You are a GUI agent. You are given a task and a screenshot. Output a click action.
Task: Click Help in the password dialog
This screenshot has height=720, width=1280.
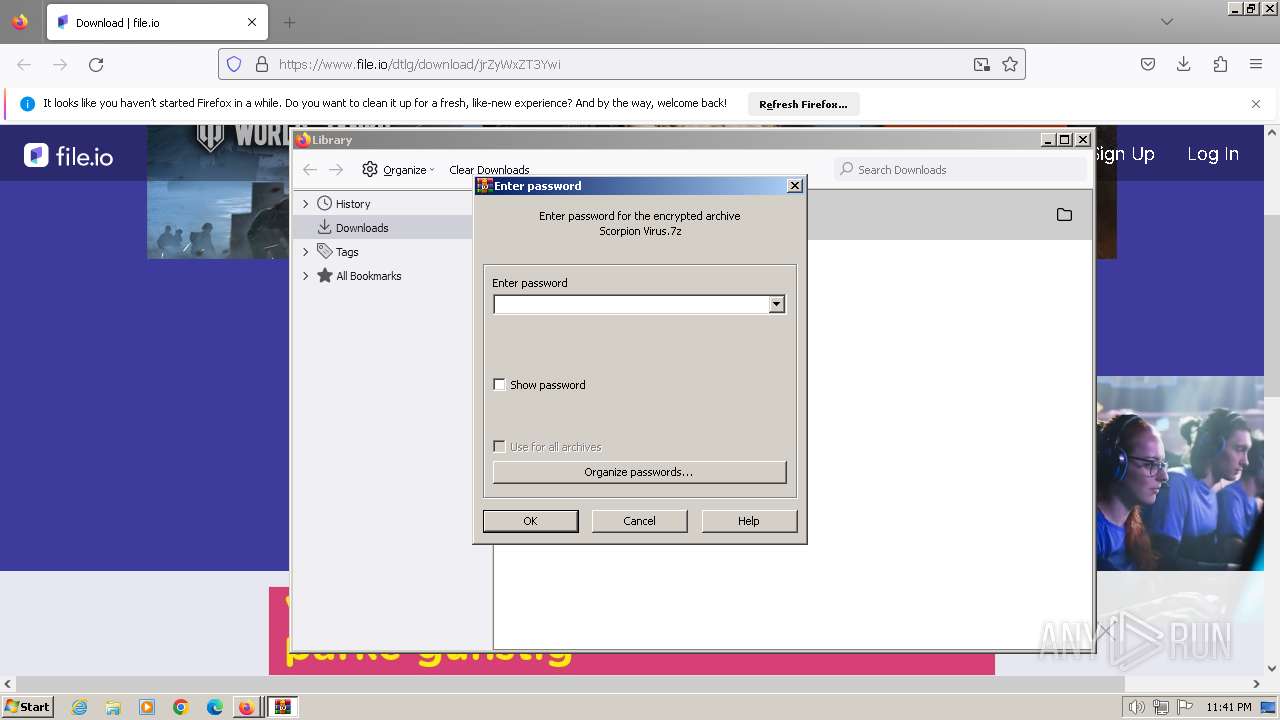(x=749, y=521)
